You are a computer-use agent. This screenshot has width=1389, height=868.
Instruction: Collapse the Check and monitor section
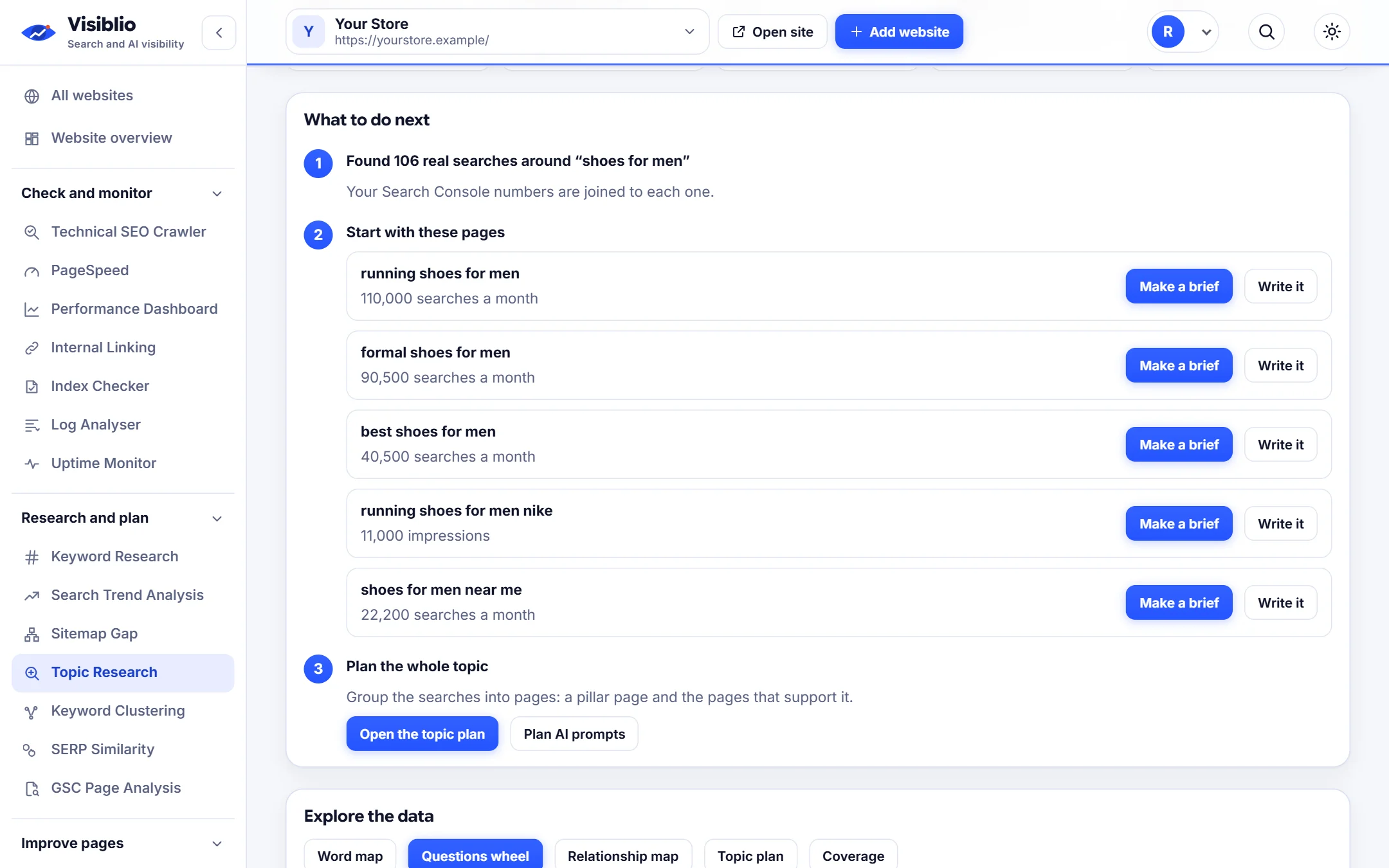[217, 194]
